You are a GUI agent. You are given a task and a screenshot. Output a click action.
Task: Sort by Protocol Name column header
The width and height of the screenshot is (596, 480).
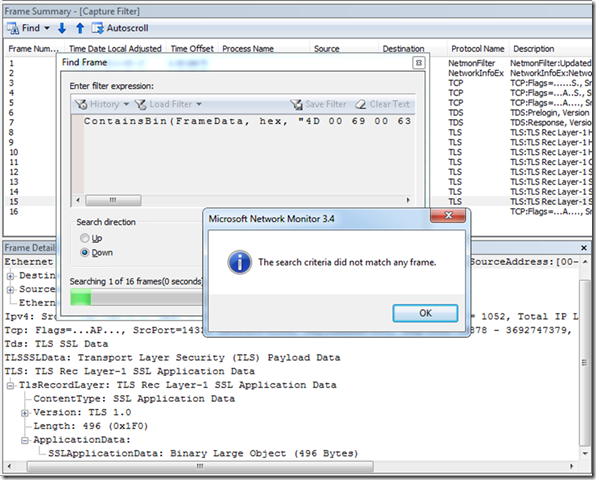[477, 49]
